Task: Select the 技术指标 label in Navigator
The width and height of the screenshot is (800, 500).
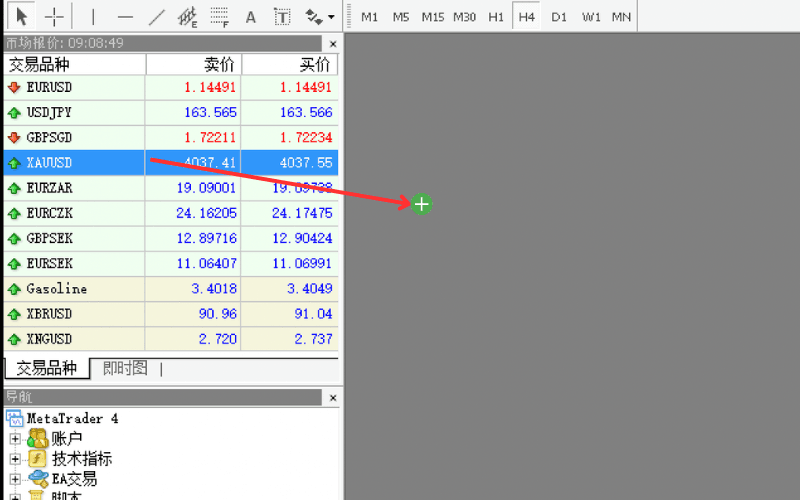Action: point(82,459)
